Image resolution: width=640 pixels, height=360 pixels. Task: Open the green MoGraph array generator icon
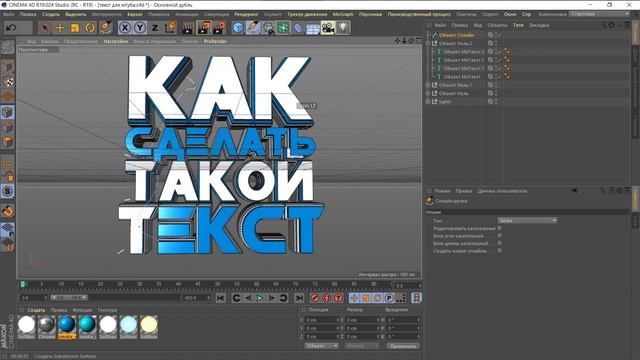pos(283,28)
